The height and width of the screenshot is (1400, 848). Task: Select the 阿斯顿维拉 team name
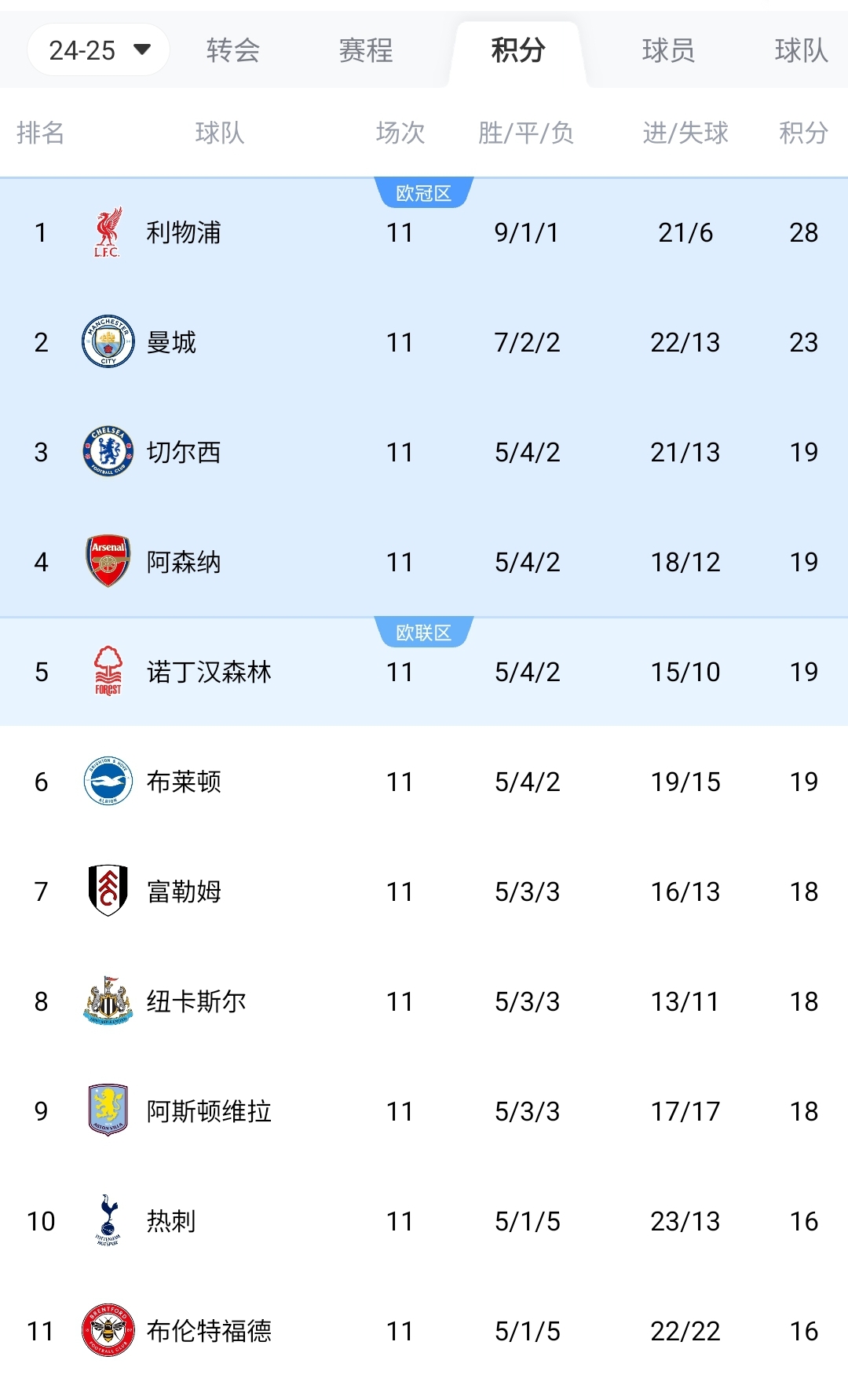209,1111
